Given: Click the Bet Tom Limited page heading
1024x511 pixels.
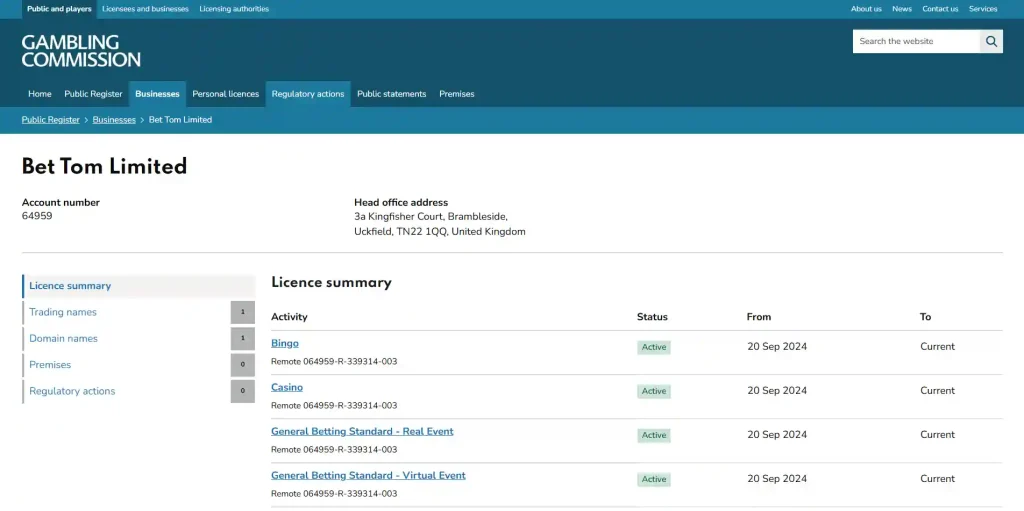Looking at the screenshot, I should 104,167.
